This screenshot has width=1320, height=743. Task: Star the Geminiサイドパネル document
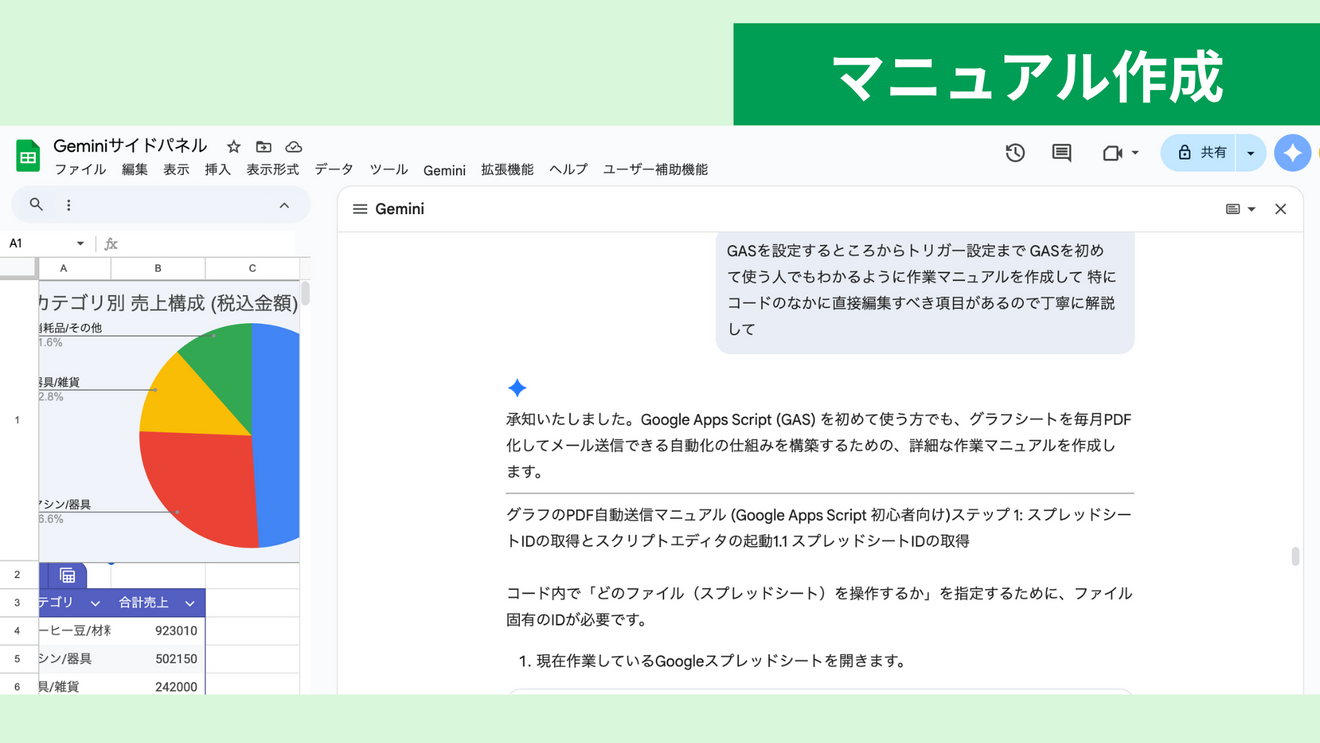point(233,147)
